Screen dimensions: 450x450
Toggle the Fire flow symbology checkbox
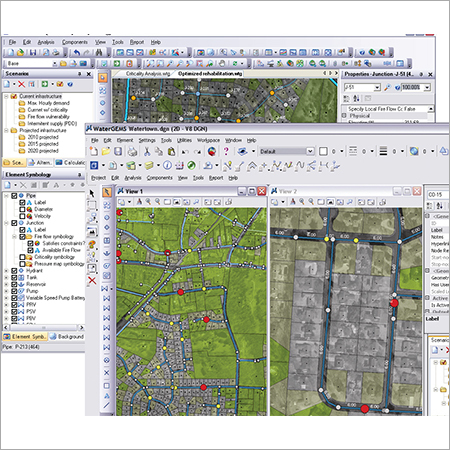(x=22, y=237)
